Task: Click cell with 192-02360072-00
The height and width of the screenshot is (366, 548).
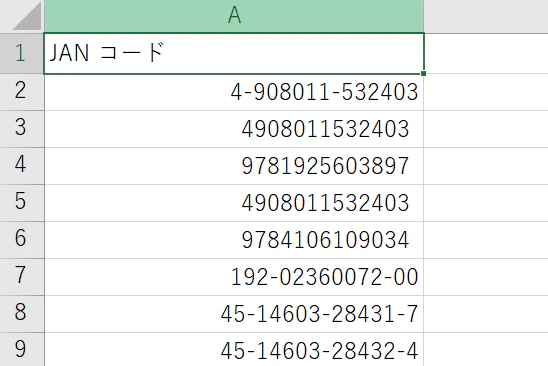Action: tap(234, 277)
